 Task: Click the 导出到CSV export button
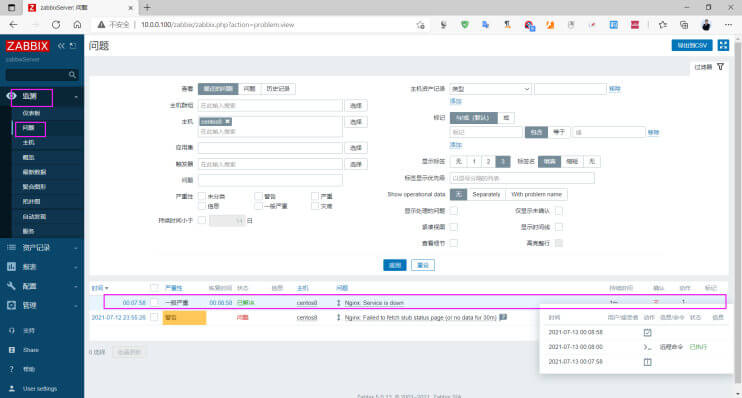point(692,45)
